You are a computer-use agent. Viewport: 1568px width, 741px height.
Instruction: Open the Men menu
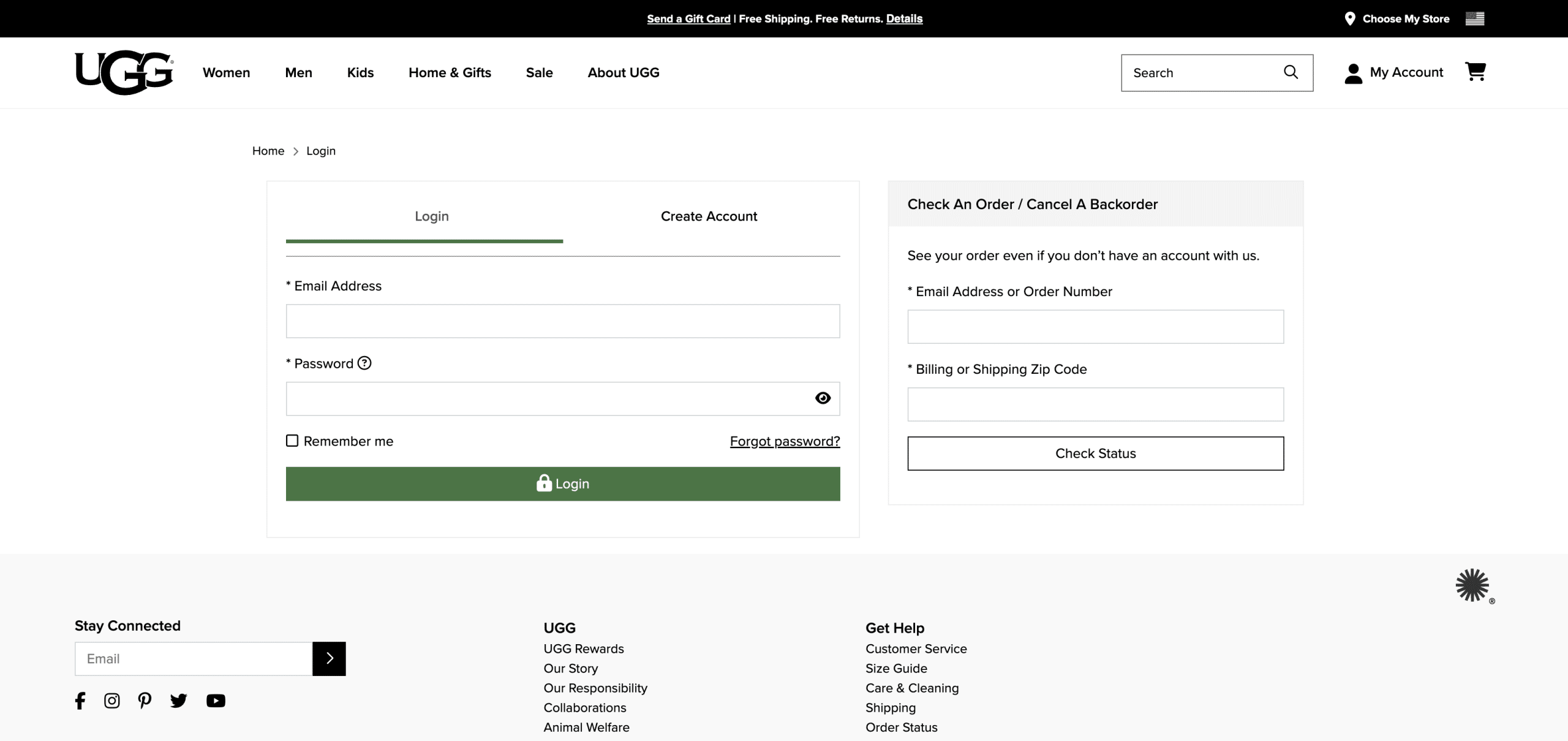tap(299, 72)
